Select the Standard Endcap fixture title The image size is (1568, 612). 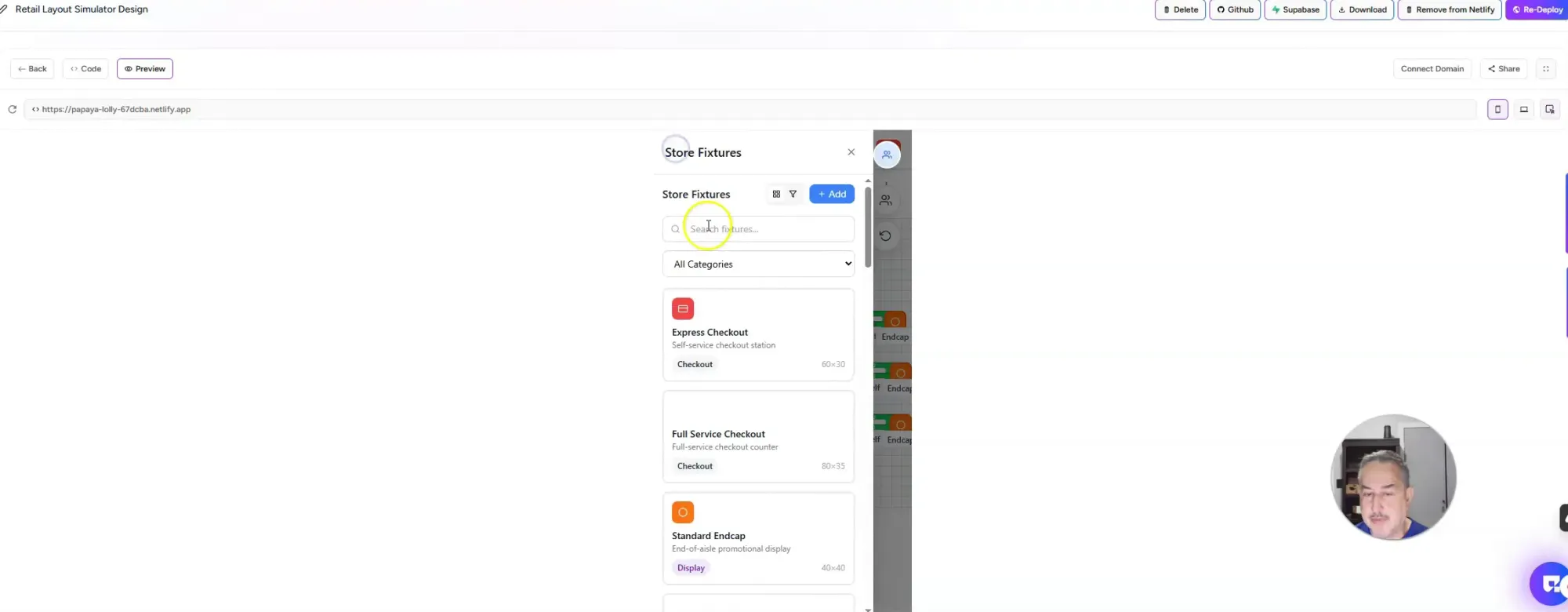coord(708,536)
